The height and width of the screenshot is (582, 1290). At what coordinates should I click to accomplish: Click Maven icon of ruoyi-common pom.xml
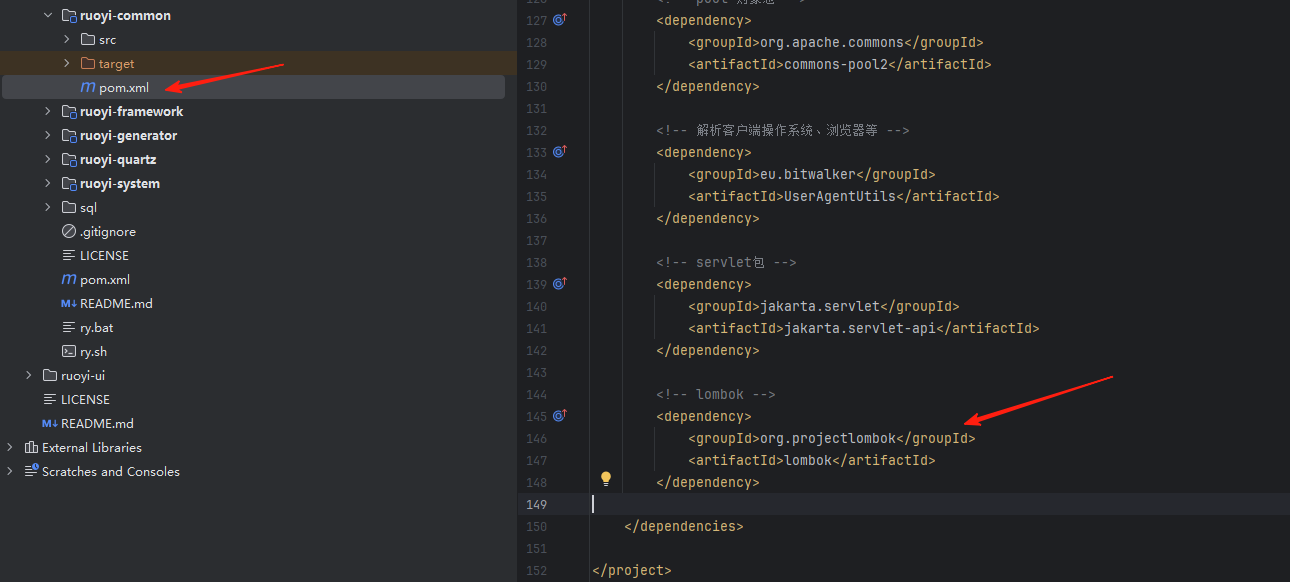88,87
